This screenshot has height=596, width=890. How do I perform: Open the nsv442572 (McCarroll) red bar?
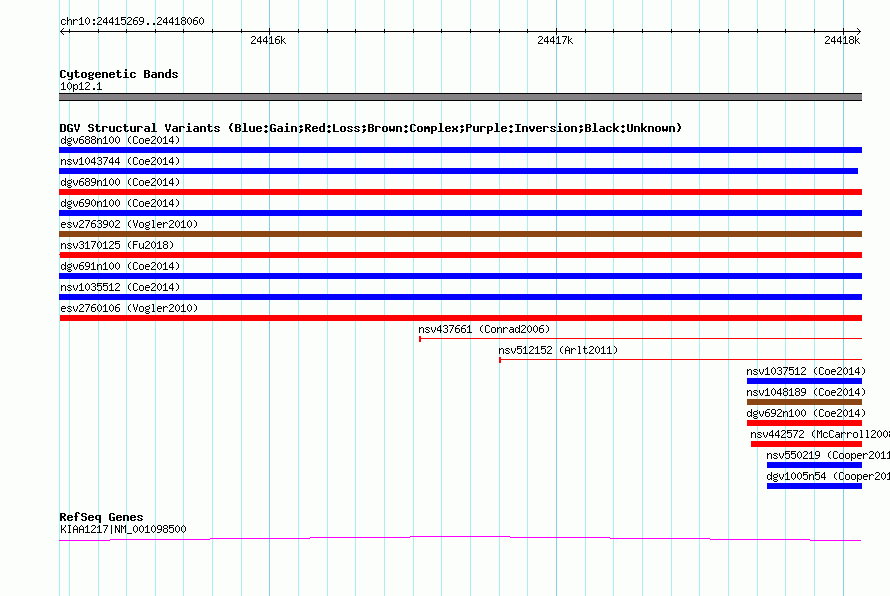click(807, 444)
